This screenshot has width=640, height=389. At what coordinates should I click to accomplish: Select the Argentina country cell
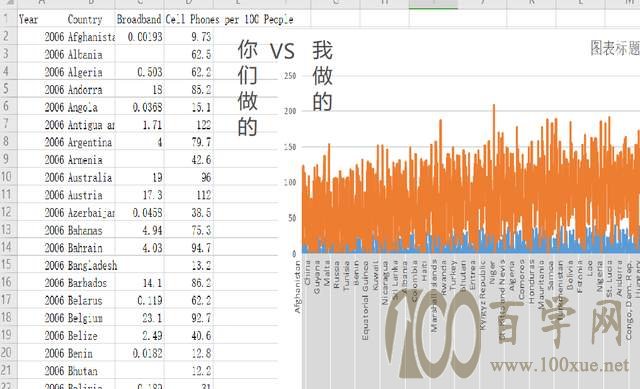click(x=91, y=142)
